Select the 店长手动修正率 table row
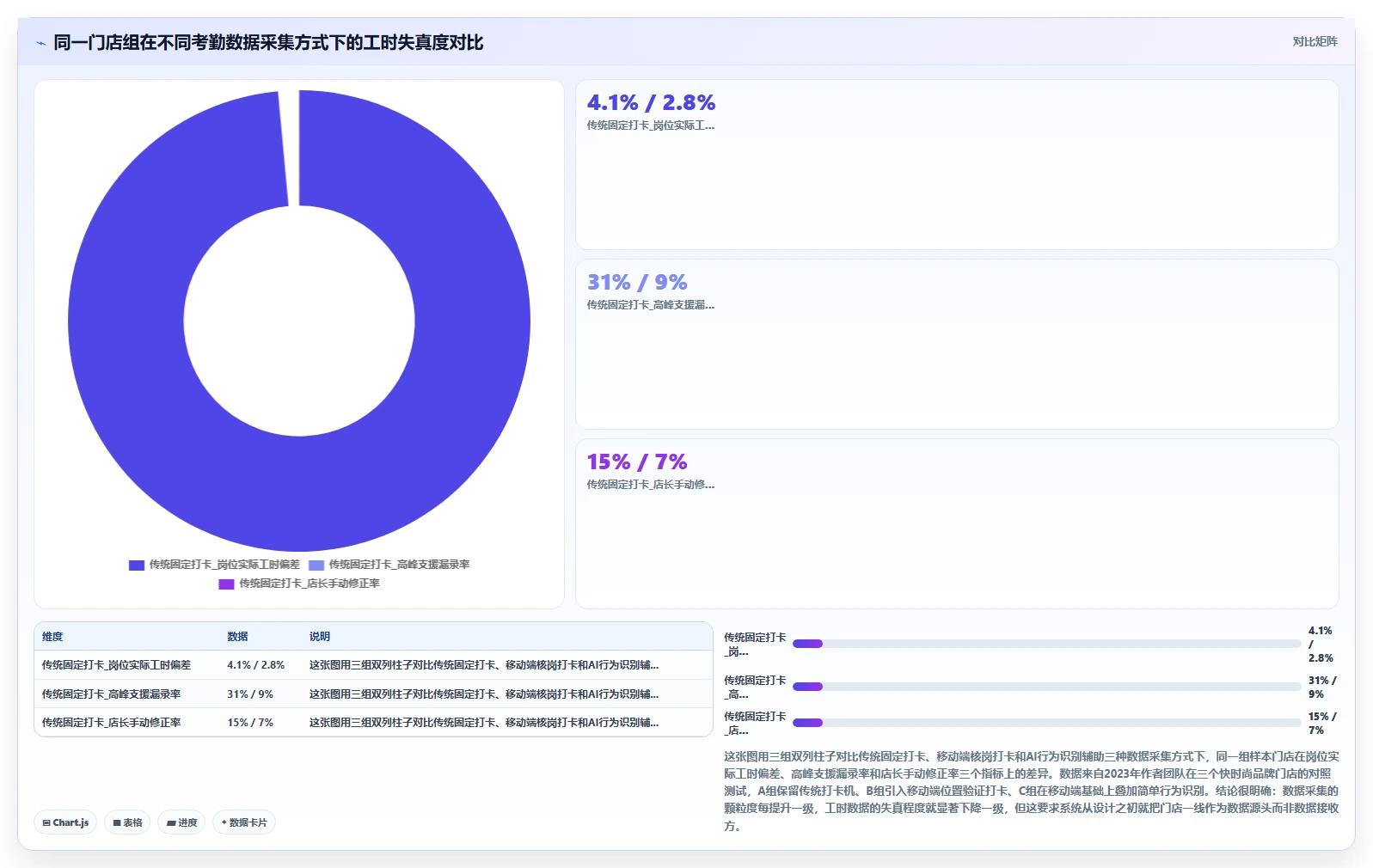1373x868 pixels. (x=373, y=723)
